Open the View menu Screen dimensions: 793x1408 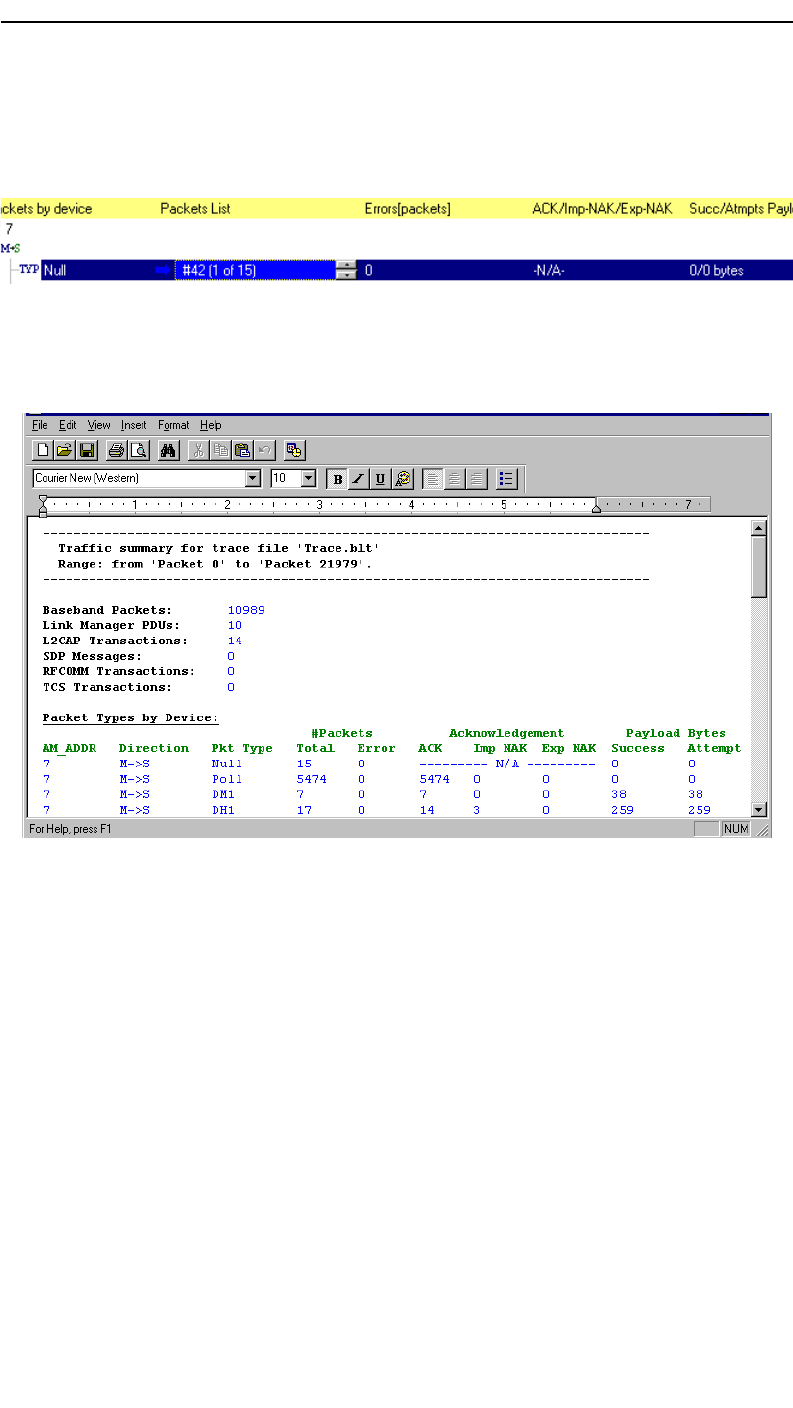(x=99, y=425)
